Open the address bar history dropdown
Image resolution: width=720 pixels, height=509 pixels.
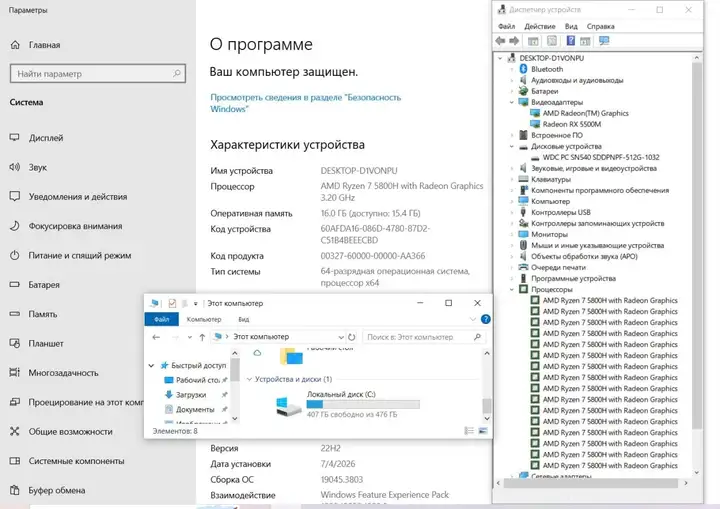point(341,337)
